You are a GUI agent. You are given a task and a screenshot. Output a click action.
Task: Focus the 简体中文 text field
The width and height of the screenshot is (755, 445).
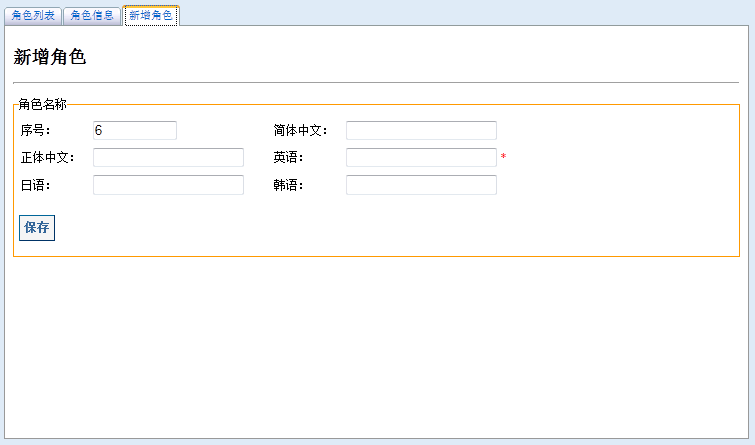point(421,131)
